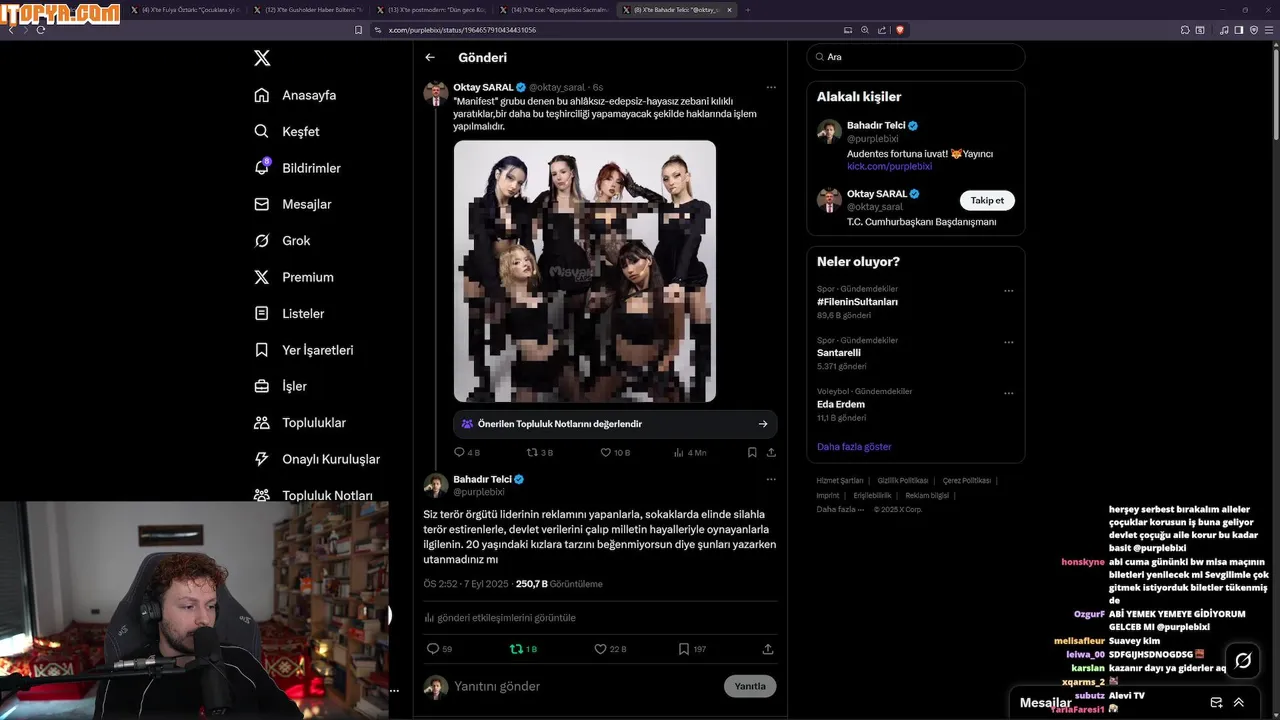Image resolution: width=1280 pixels, height=720 pixels.
Task: Open #FileninSultanları trending topic
Action: pyautogui.click(x=857, y=302)
